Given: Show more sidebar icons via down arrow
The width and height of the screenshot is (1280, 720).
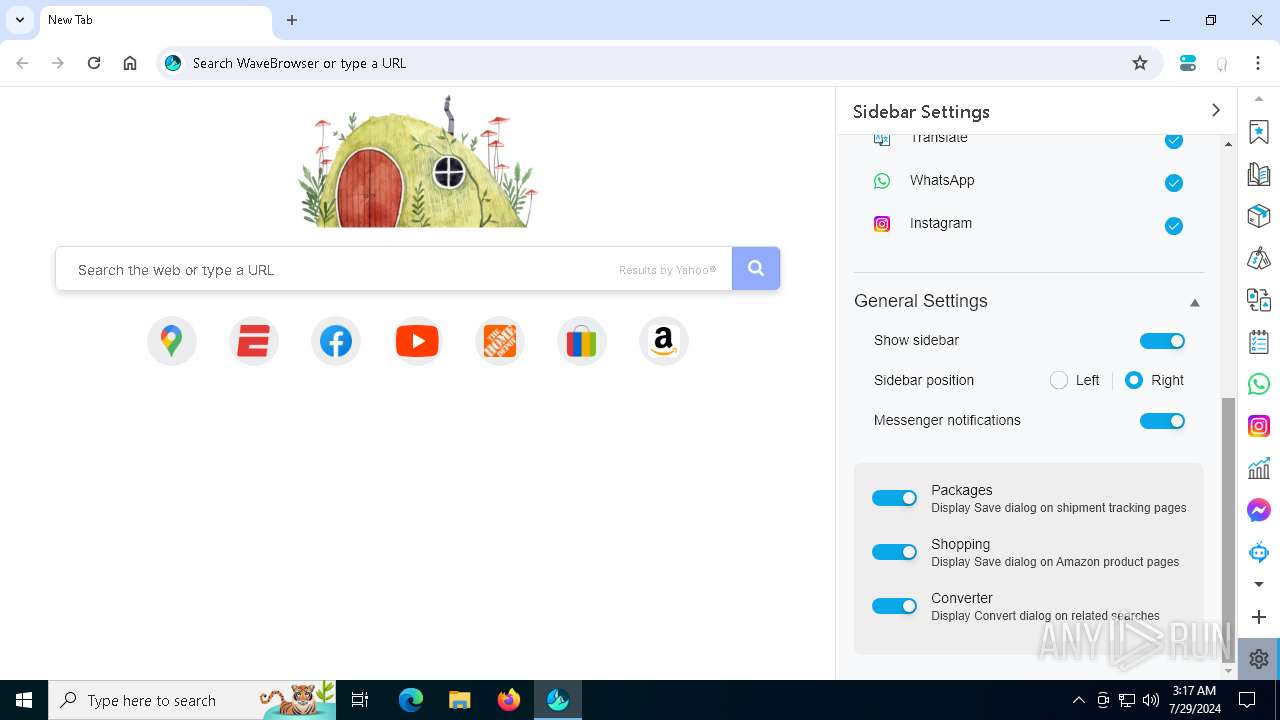Looking at the screenshot, I should 1259,584.
